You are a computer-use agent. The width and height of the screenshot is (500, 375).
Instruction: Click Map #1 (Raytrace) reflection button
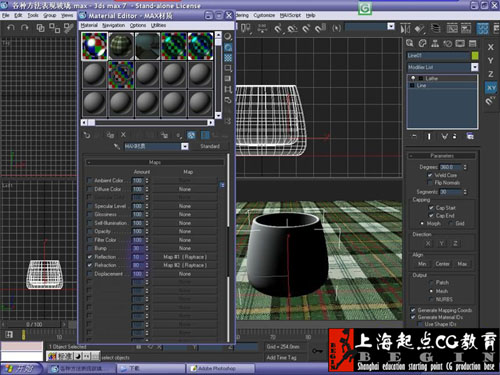[185, 257]
